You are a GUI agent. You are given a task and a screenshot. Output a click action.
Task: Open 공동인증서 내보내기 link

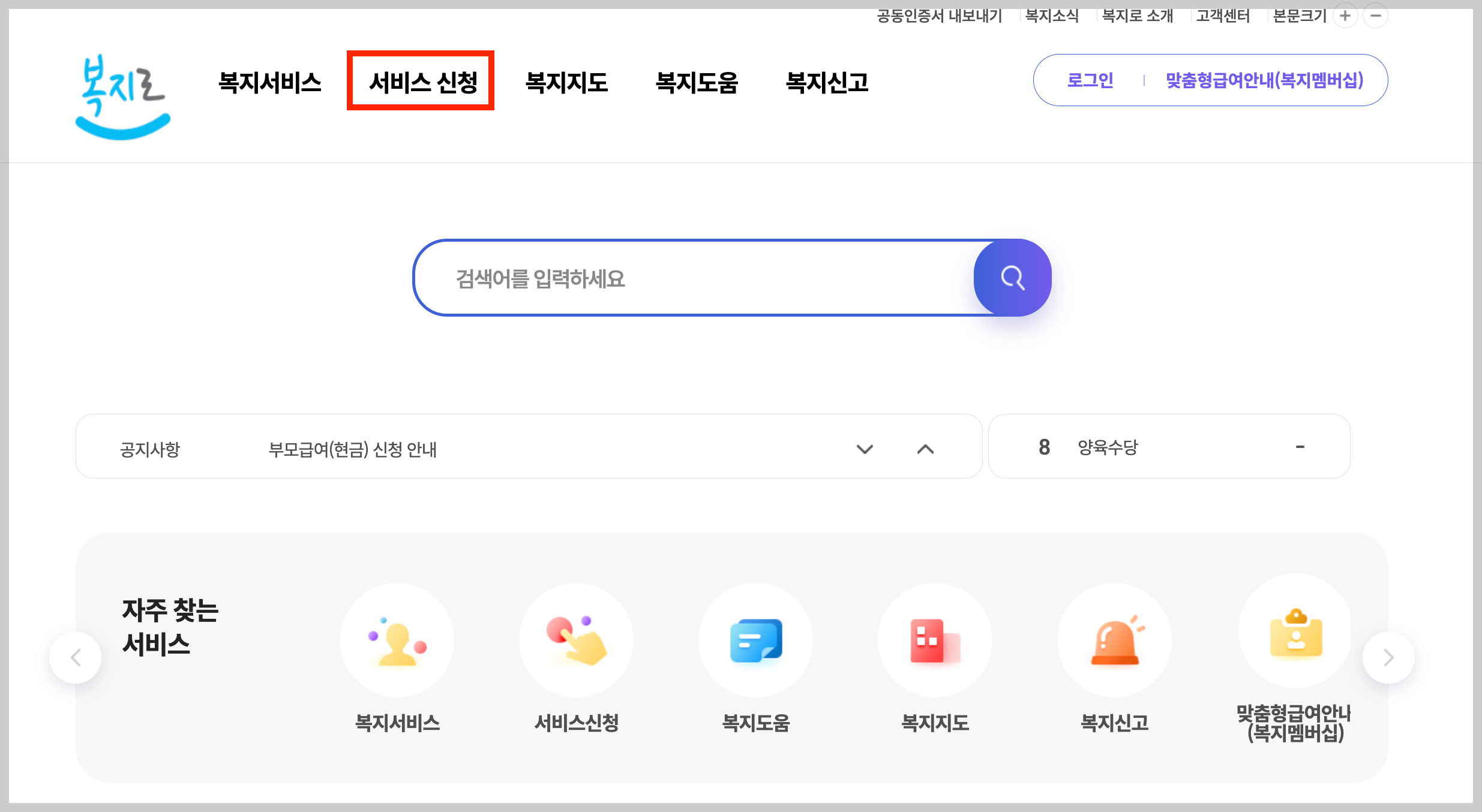click(x=939, y=16)
